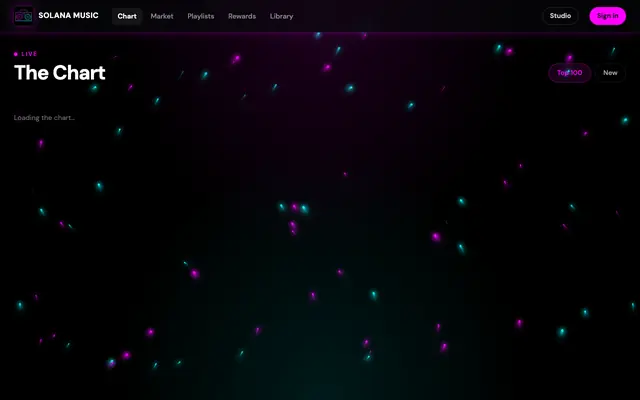The width and height of the screenshot is (640, 400).
Task: Click The Chart heading
Action: point(60,73)
